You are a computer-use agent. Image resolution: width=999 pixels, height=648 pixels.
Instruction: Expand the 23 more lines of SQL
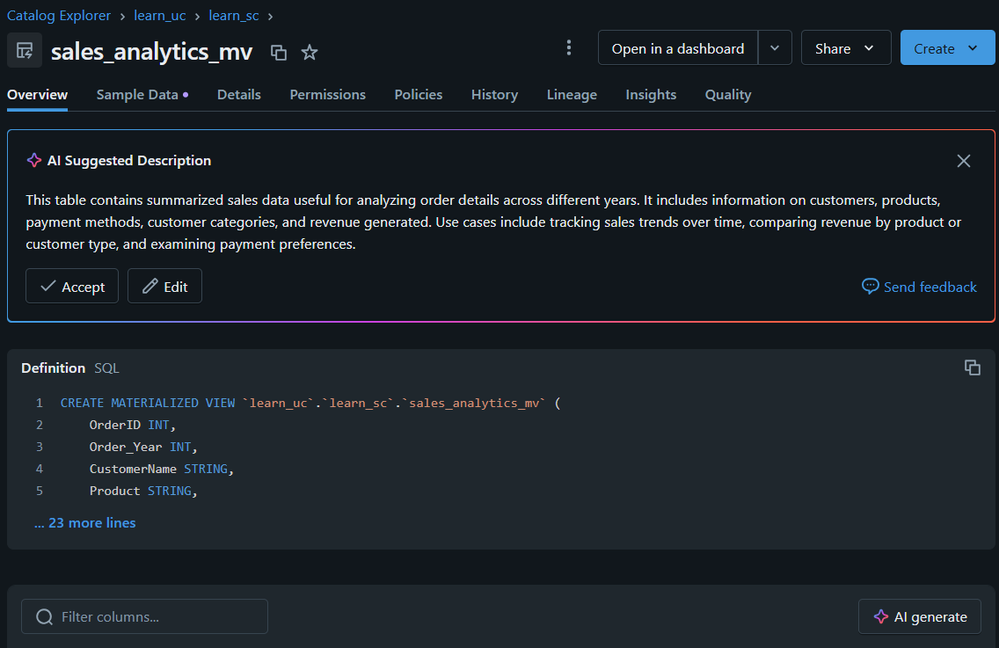[x=85, y=523]
